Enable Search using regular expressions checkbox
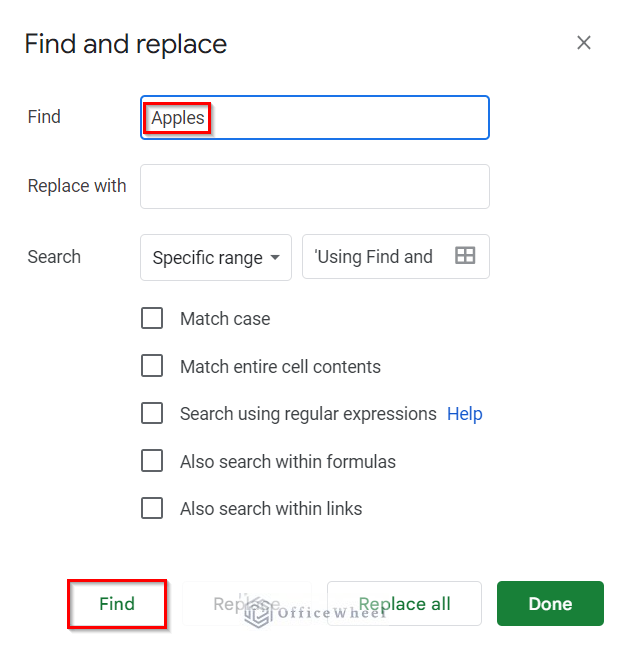628x651 pixels. pyautogui.click(x=152, y=413)
